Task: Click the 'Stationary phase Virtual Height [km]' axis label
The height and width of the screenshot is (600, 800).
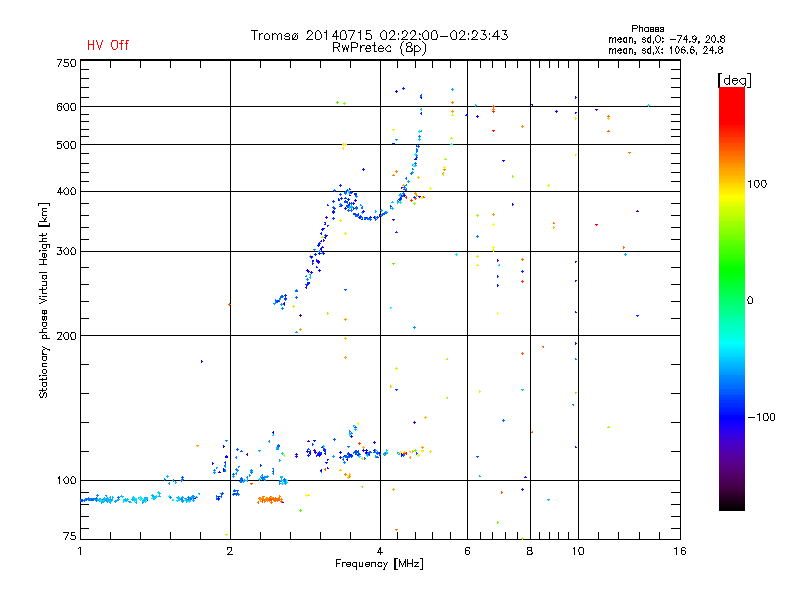Action: pyautogui.click(x=44, y=300)
